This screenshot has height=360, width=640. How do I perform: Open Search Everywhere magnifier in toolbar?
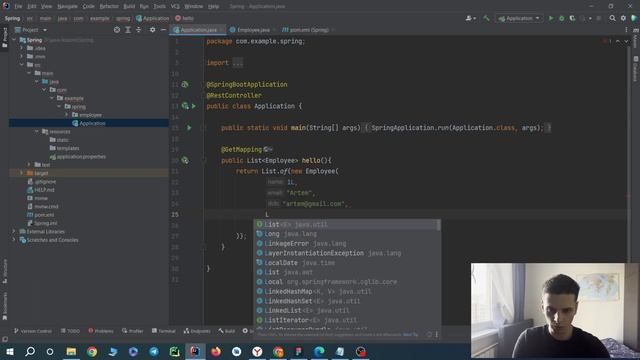612,18
